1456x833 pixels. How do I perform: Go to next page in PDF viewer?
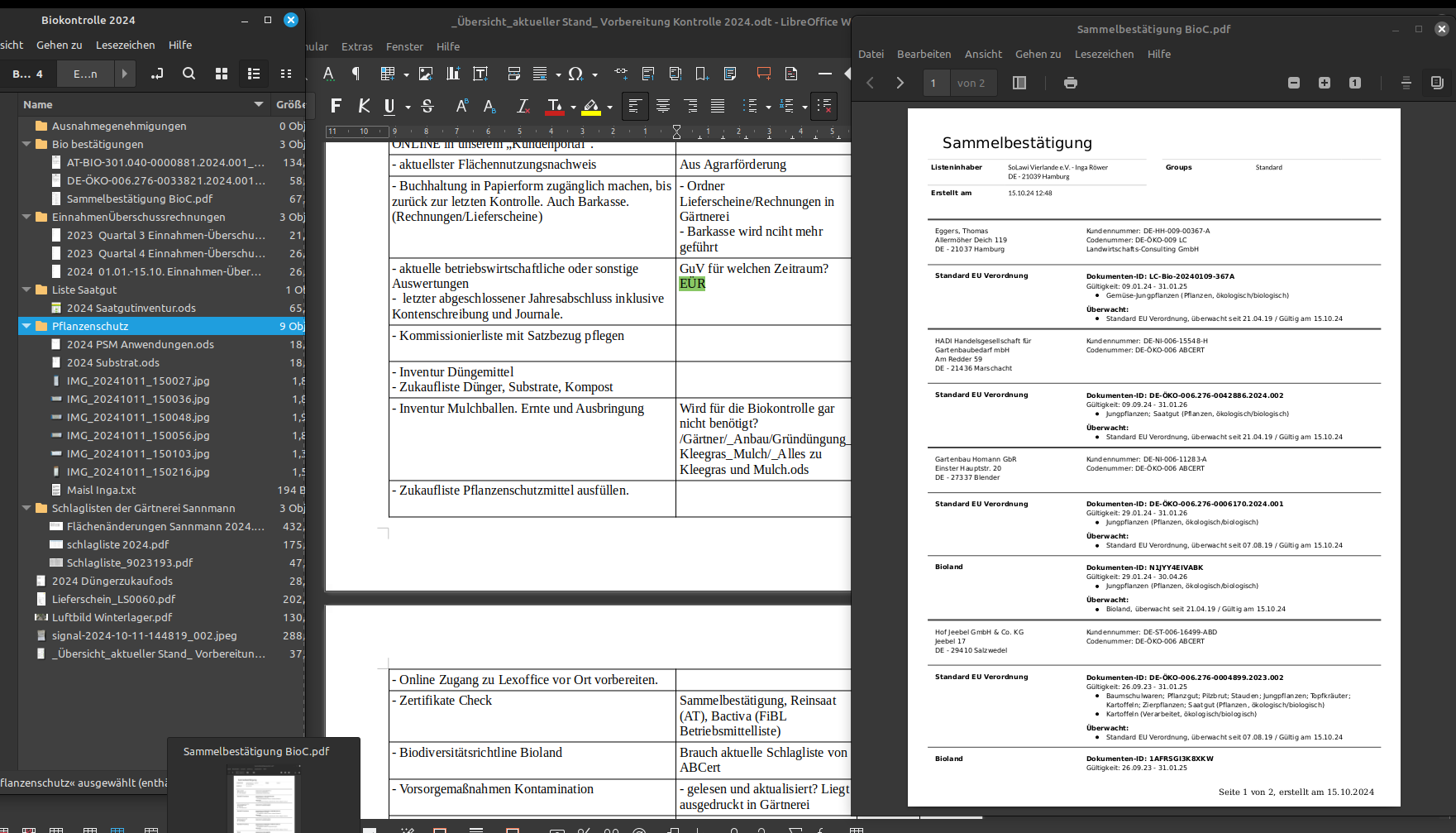point(900,83)
